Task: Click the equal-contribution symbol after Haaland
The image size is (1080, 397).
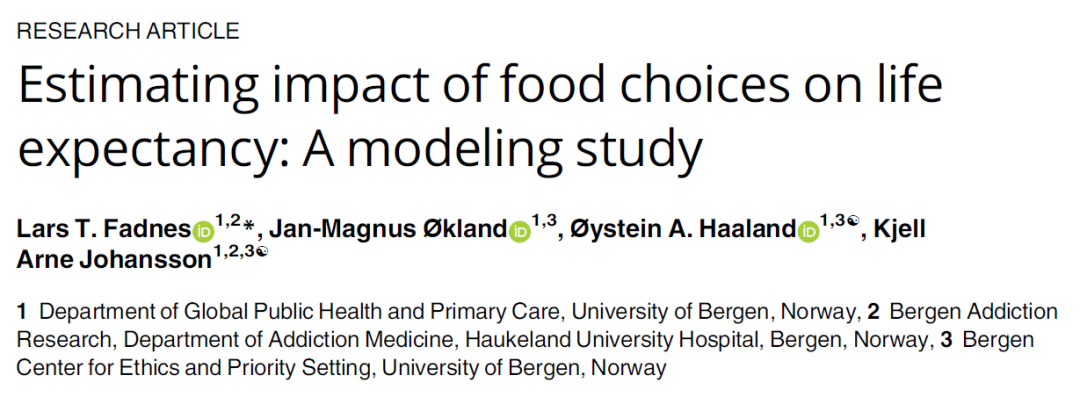Action: [x=853, y=221]
